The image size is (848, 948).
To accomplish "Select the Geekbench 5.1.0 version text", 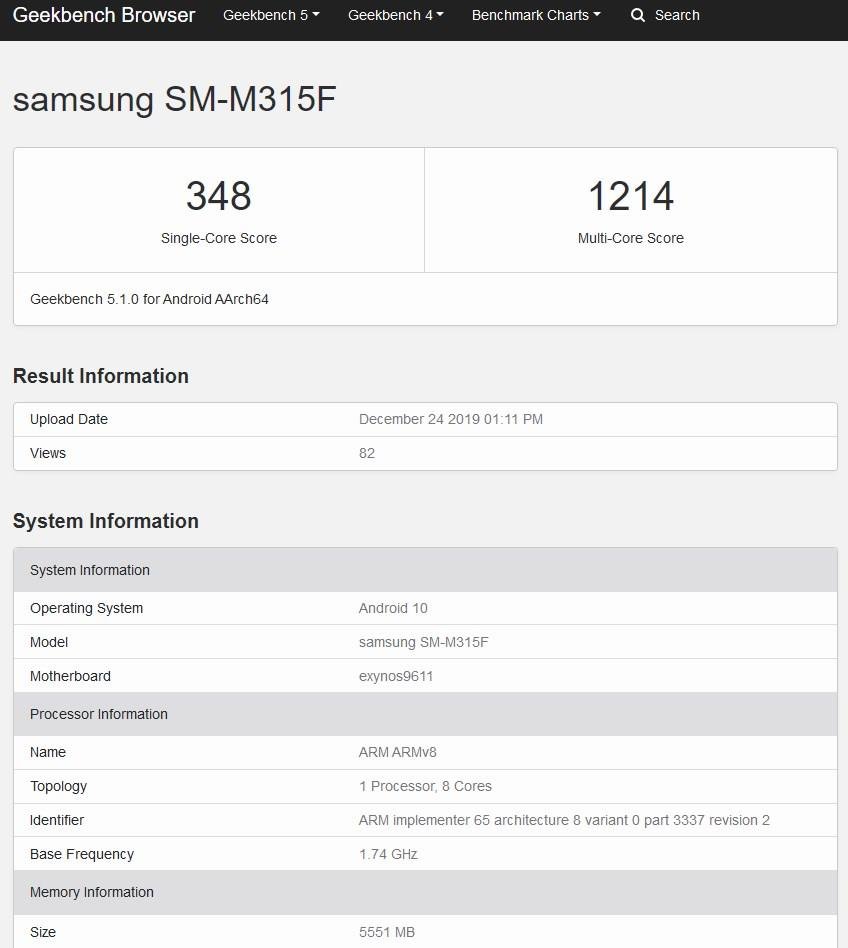I will tap(149, 299).
